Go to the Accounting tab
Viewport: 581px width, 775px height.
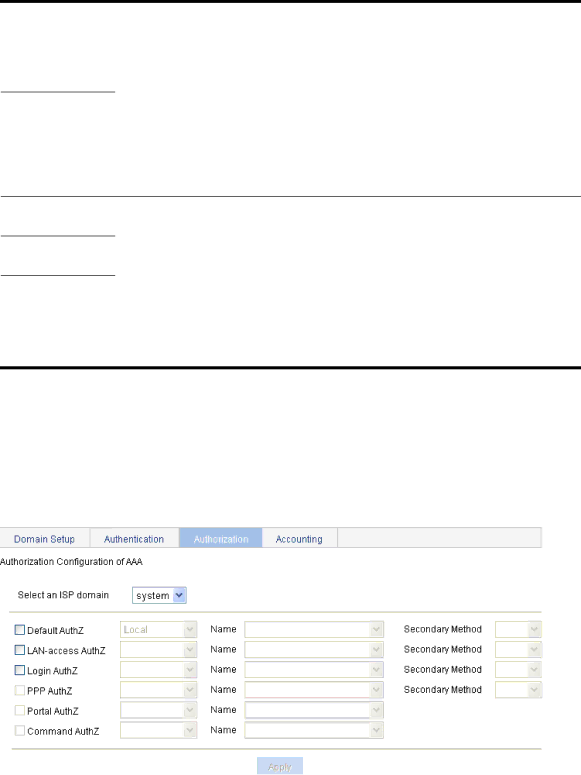tap(299, 539)
